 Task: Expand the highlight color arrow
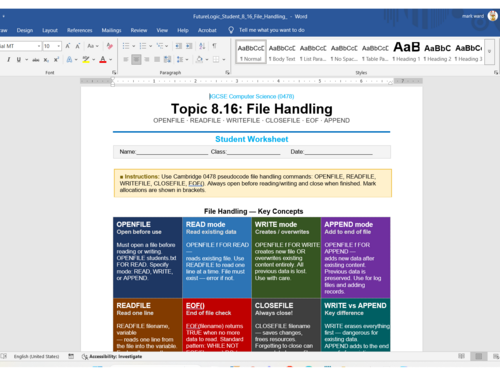point(94,60)
